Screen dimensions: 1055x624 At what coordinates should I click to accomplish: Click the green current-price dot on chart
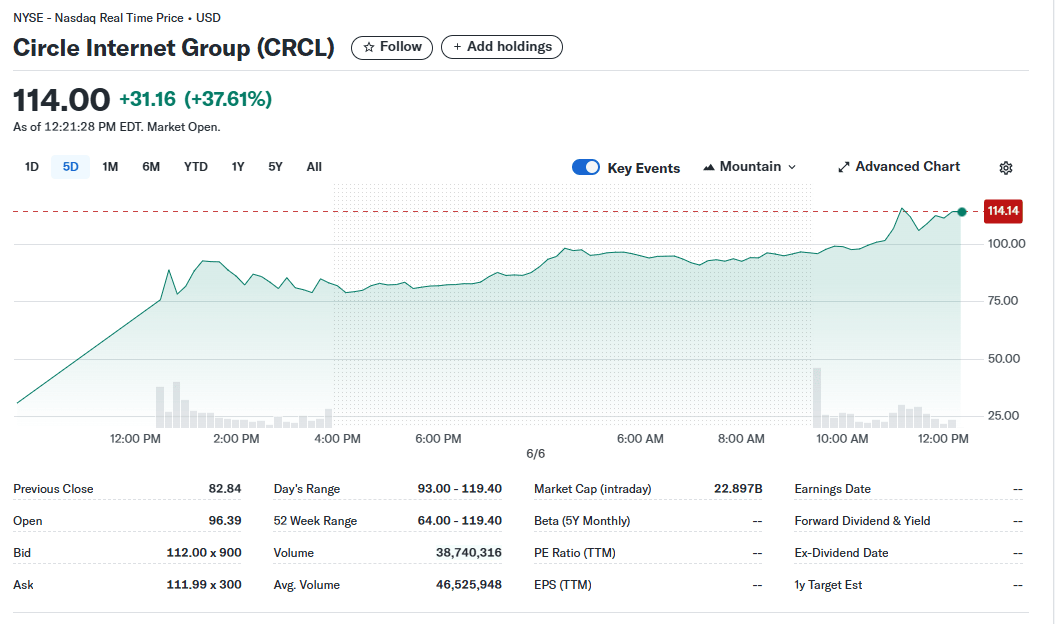[961, 212]
